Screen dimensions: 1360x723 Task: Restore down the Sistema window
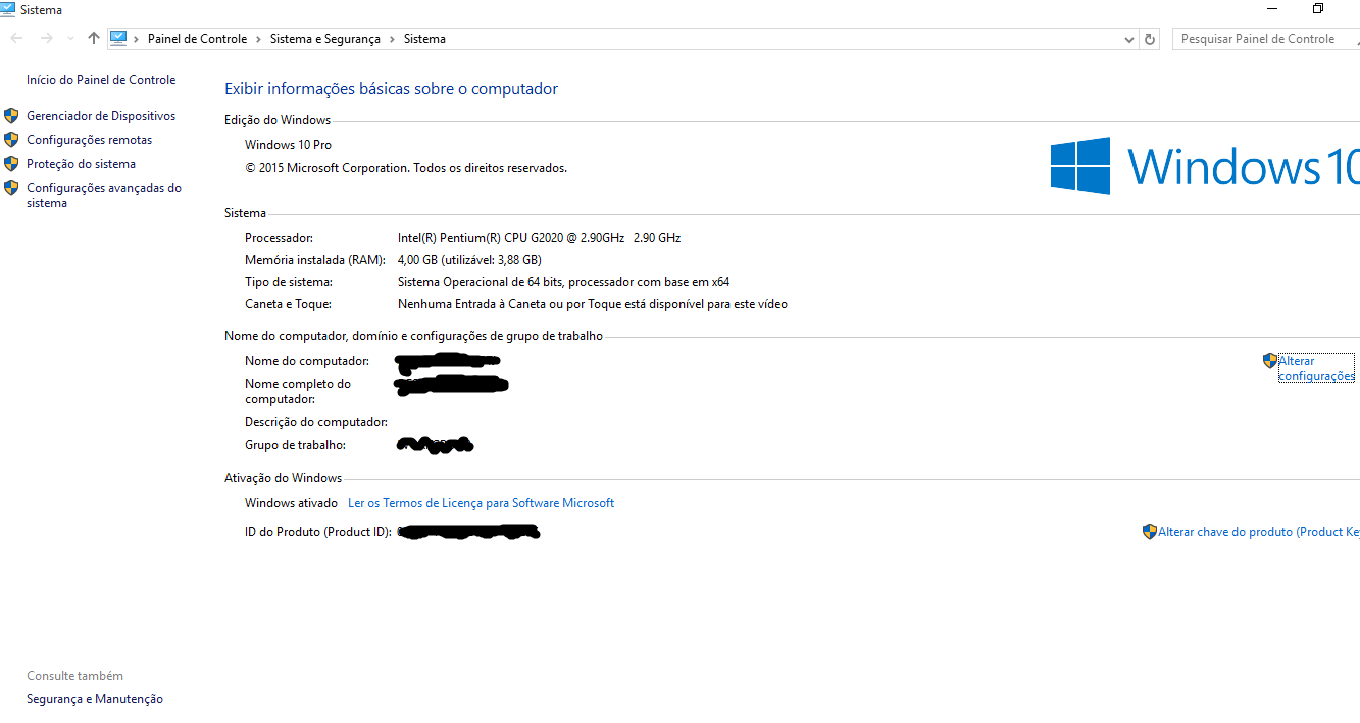pyautogui.click(x=1318, y=9)
